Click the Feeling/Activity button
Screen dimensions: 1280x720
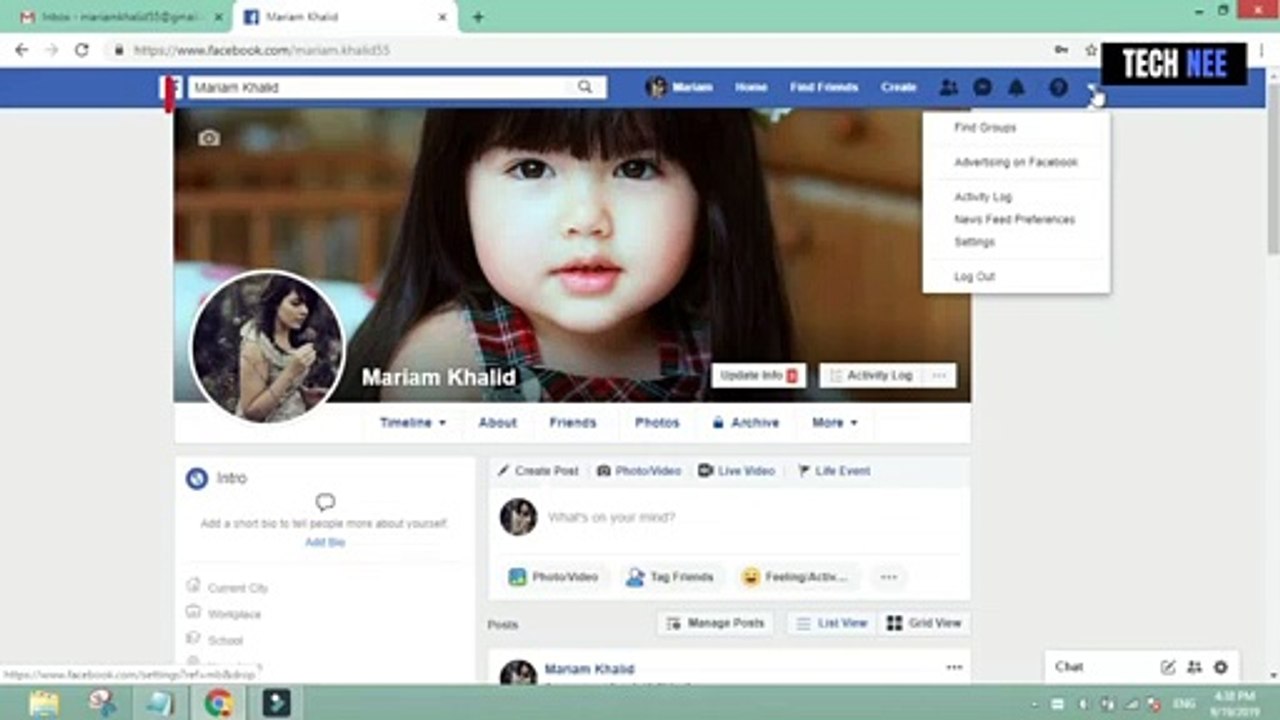[797, 577]
